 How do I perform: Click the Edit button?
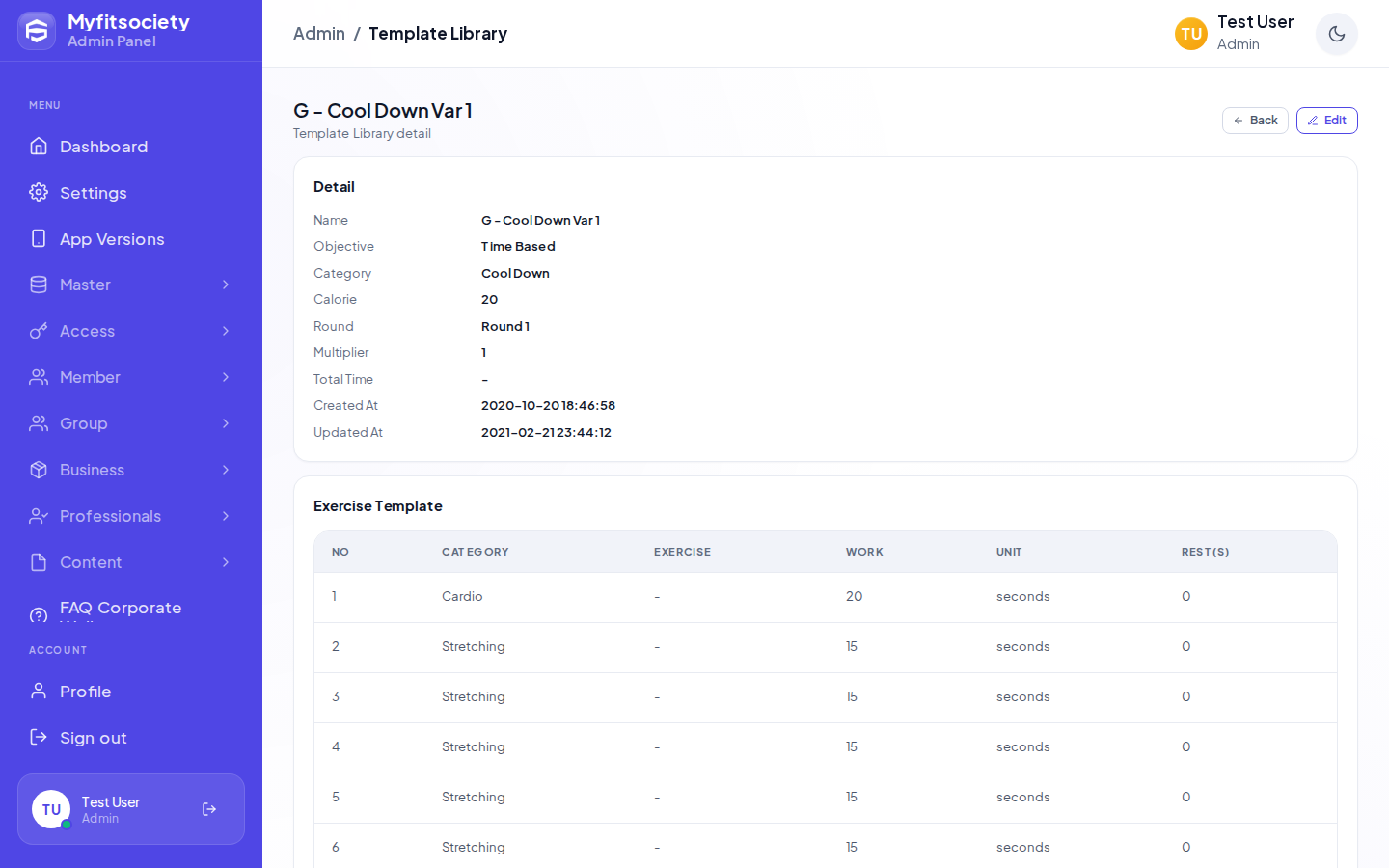(x=1326, y=121)
